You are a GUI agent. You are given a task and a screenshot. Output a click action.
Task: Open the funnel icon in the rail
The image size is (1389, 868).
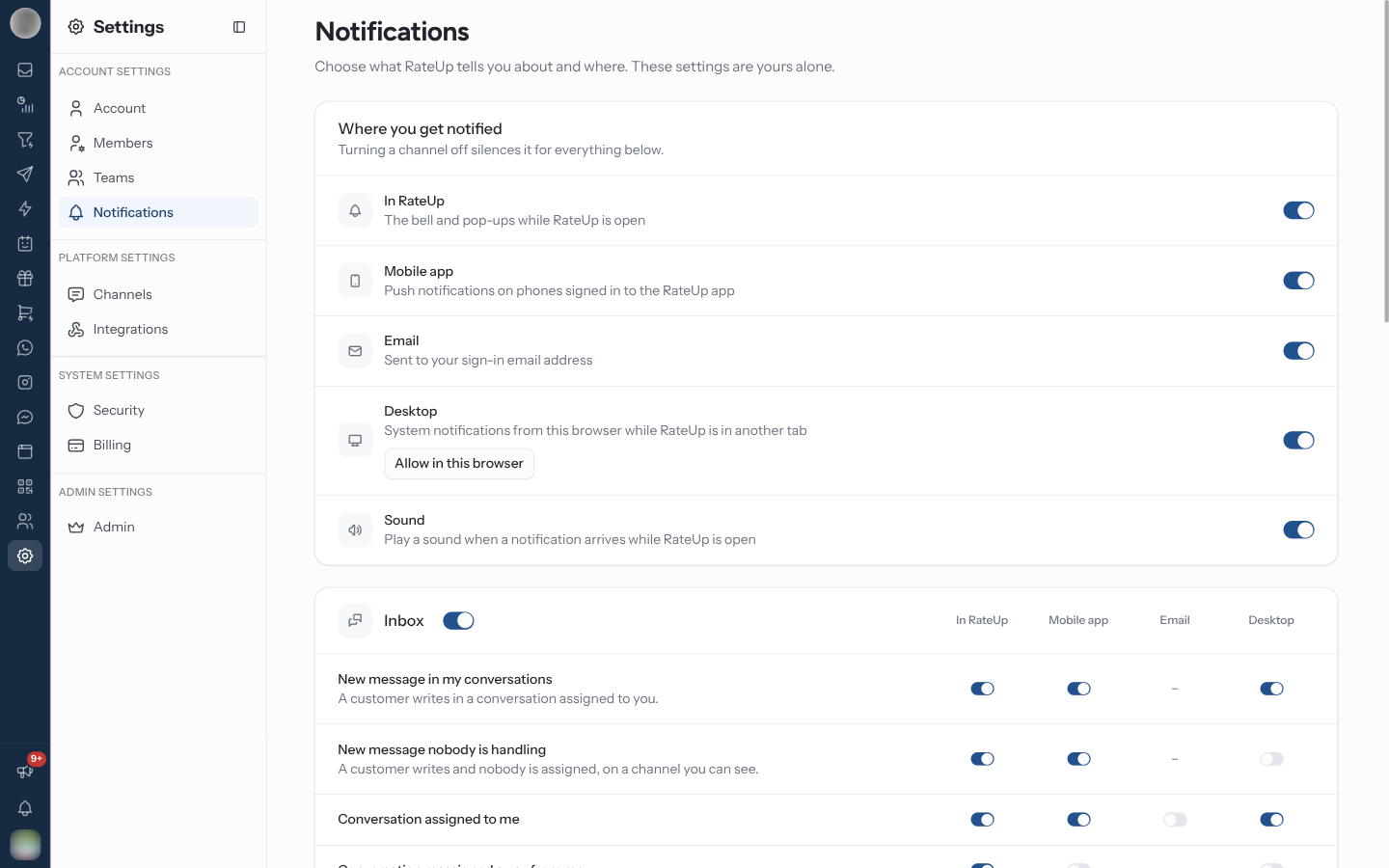(x=25, y=140)
